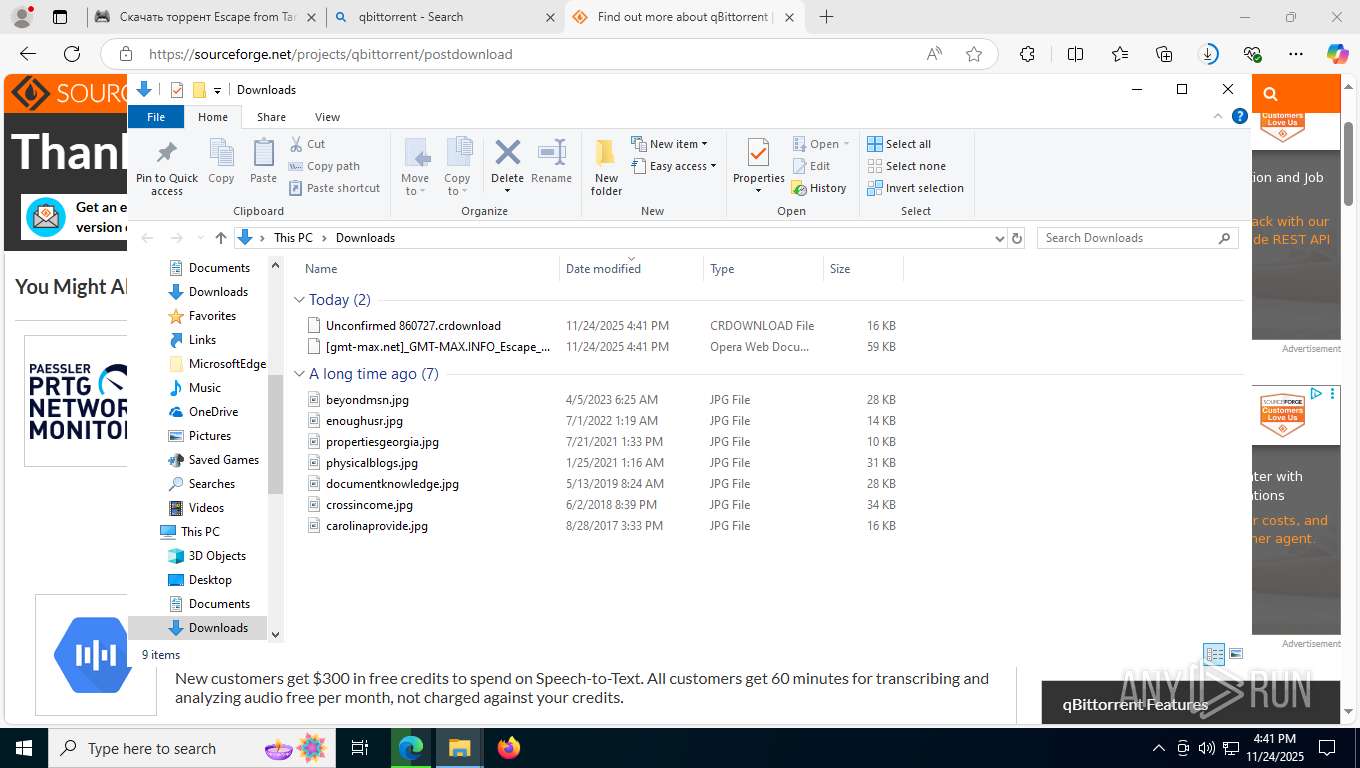Click Select none in ribbon

click(906, 166)
